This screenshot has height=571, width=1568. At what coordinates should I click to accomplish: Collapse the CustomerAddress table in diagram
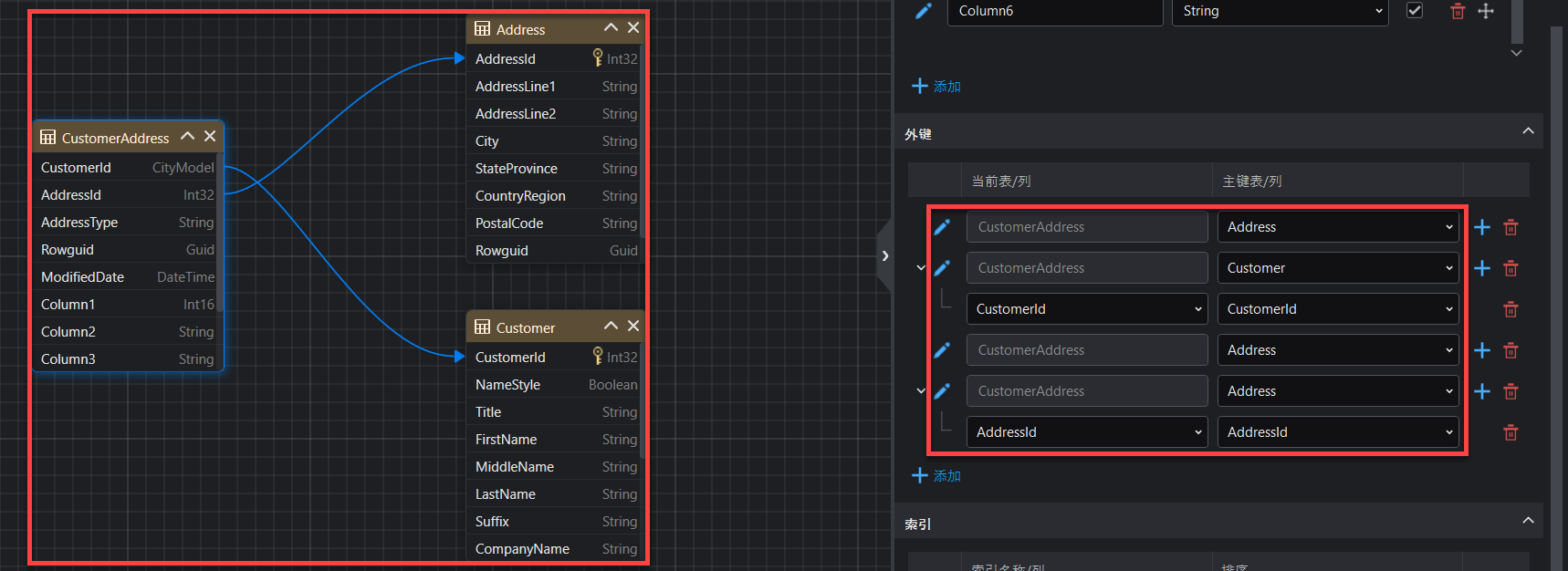187,137
